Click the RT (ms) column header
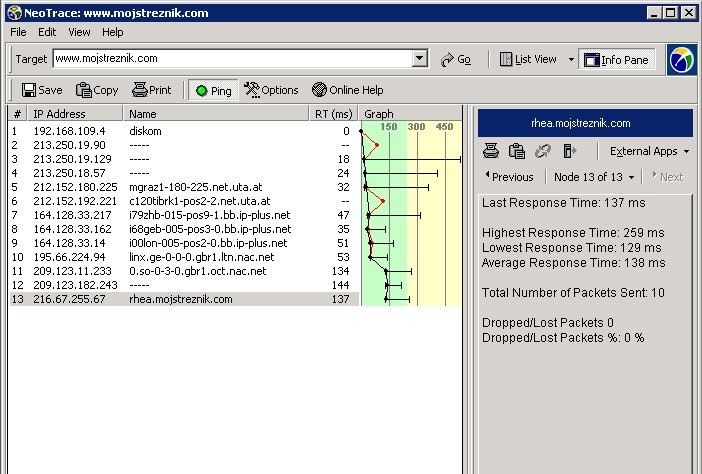This screenshot has height=474, width=702. (334, 114)
